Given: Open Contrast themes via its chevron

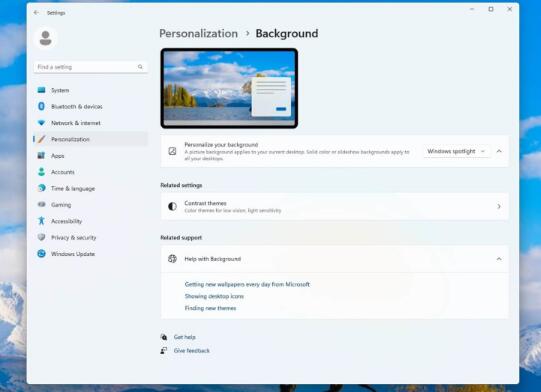Looking at the screenshot, I should [499, 206].
